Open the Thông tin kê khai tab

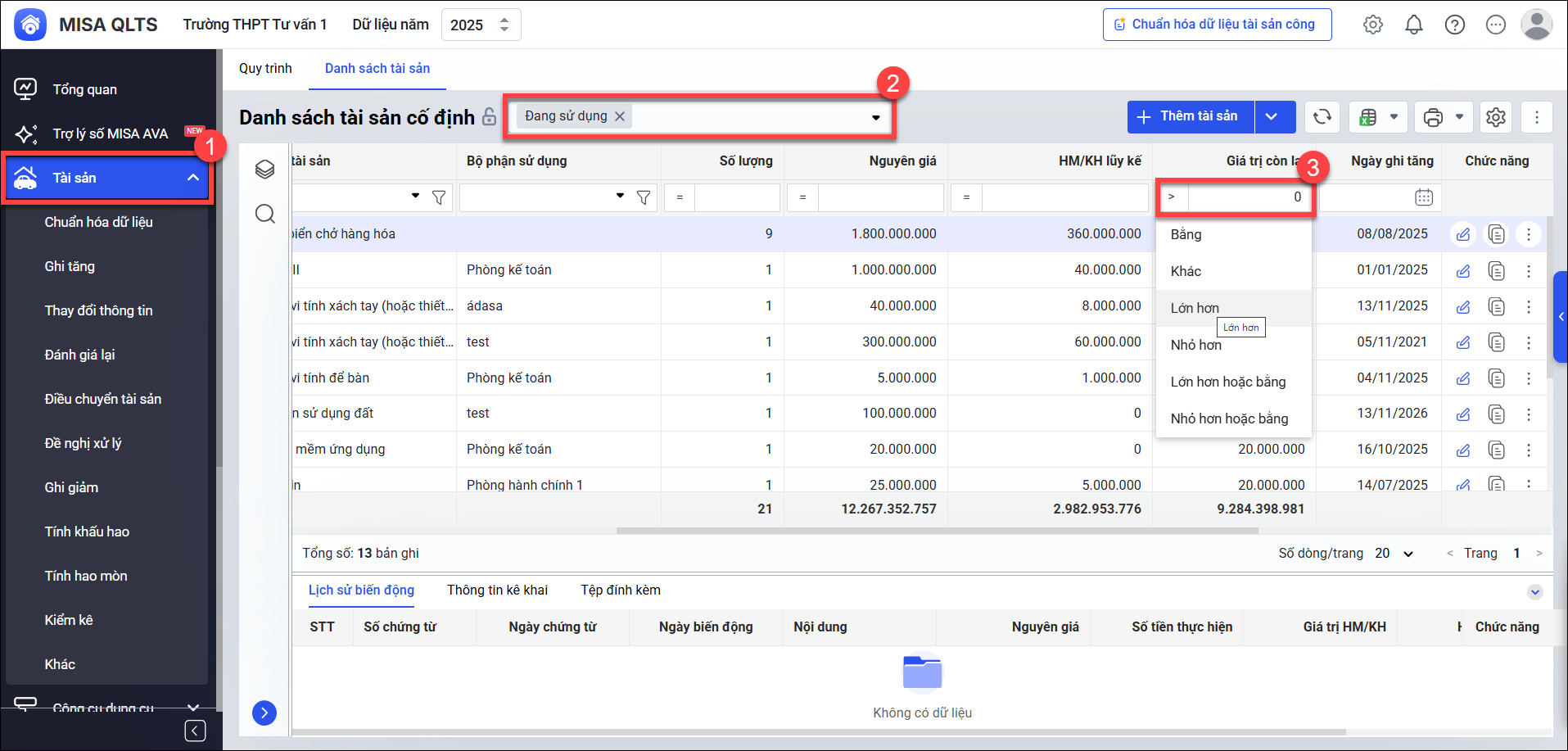point(497,590)
